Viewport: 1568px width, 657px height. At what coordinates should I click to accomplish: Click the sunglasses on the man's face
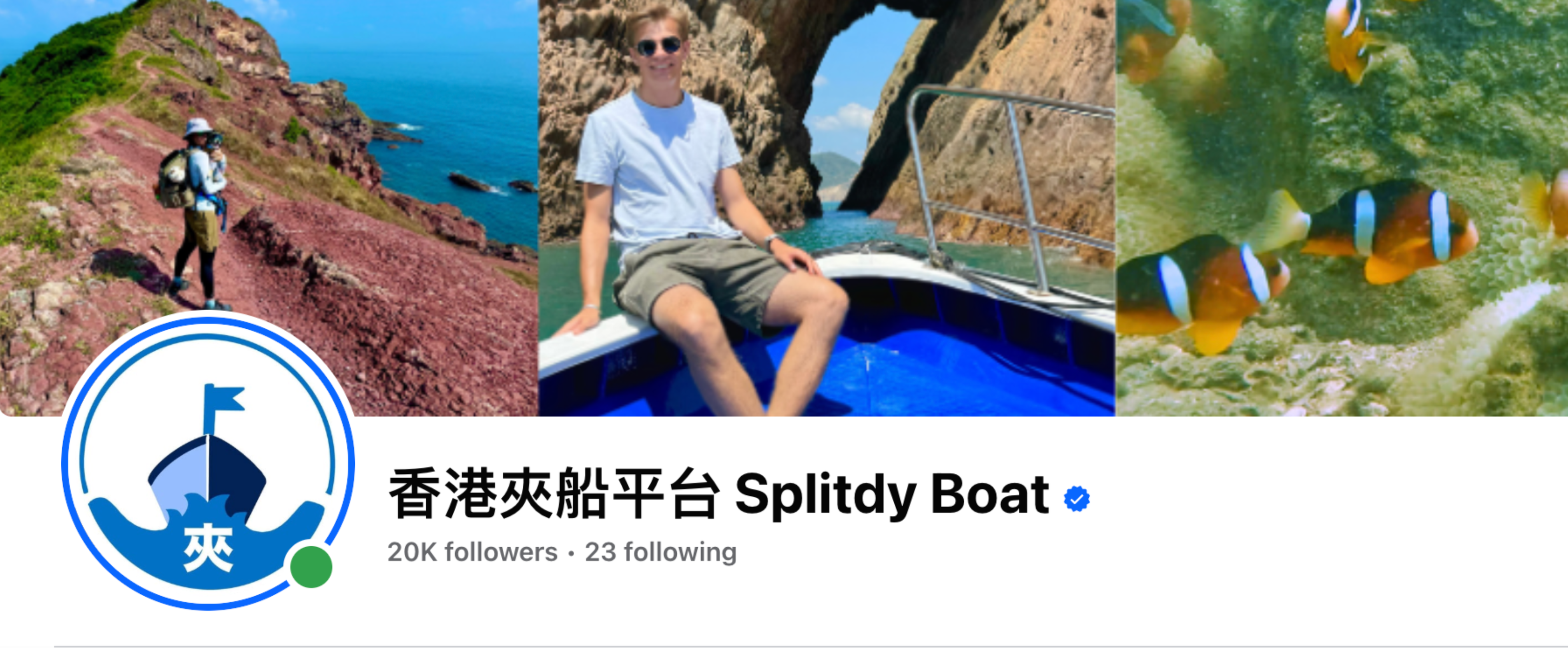click(x=659, y=46)
